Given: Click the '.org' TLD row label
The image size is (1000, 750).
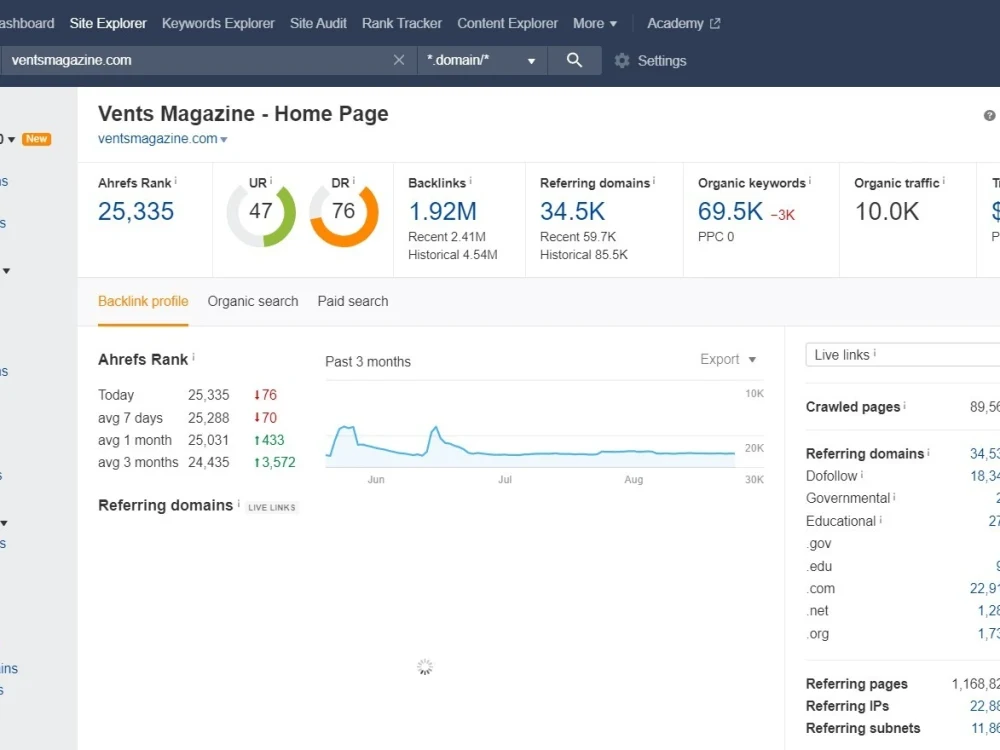Looking at the screenshot, I should [818, 634].
